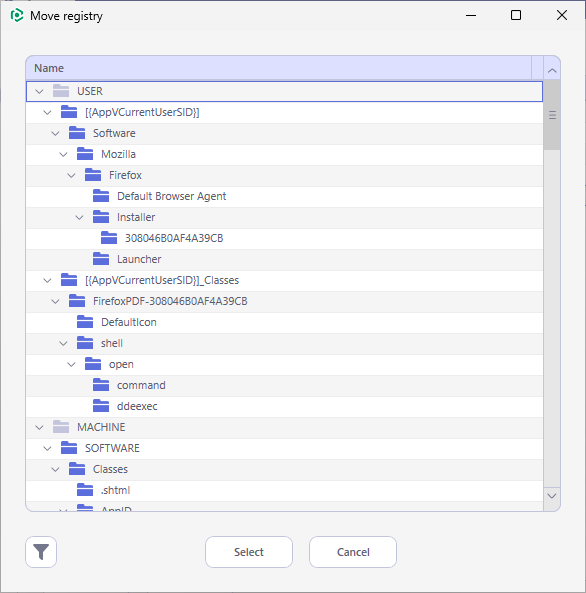Click the folder icon beside Launcher
Image resolution: width=586 pixels, height=593 pixels.
[101, 259]
